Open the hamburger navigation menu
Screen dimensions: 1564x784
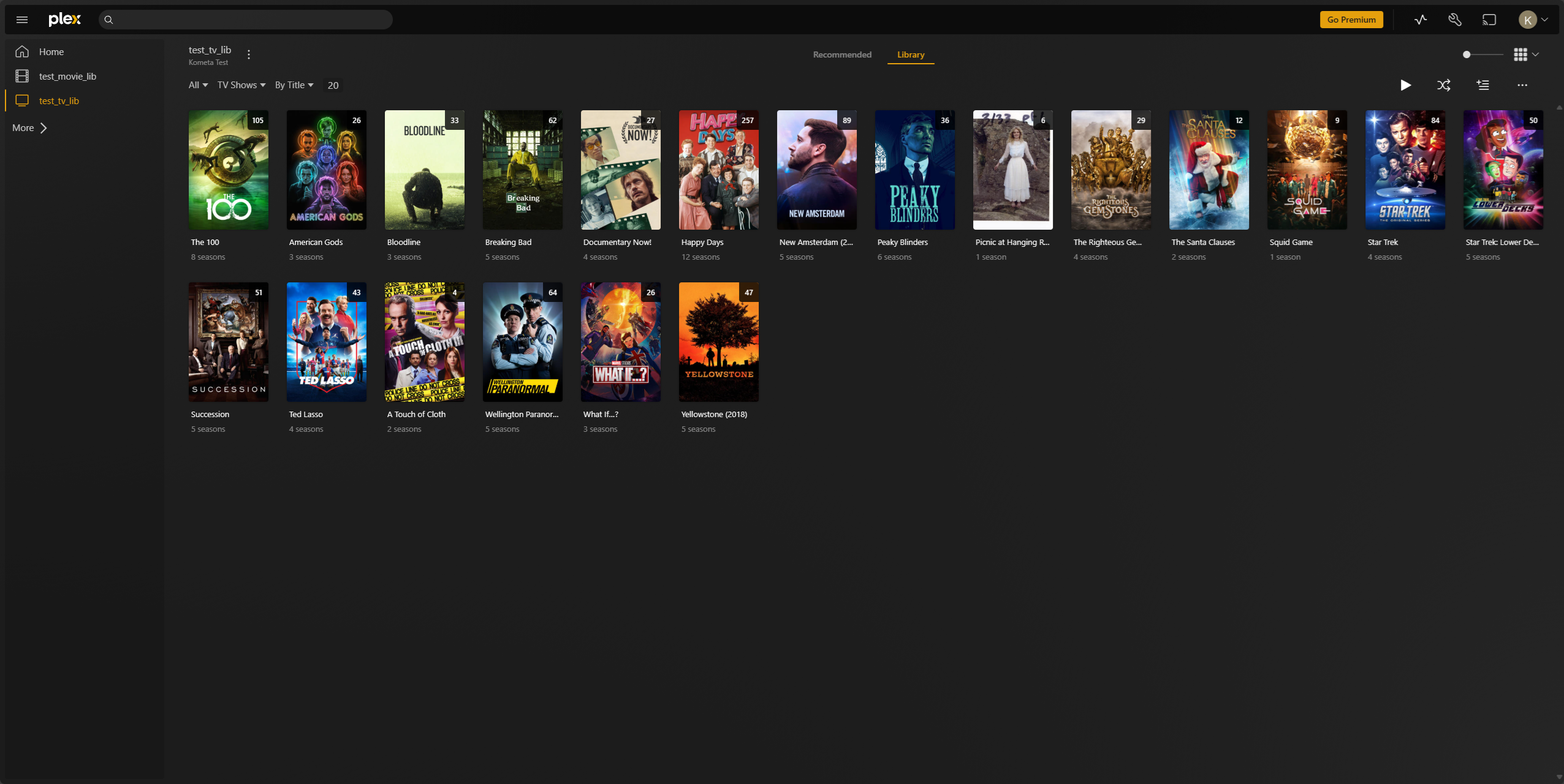coord(22,20)
